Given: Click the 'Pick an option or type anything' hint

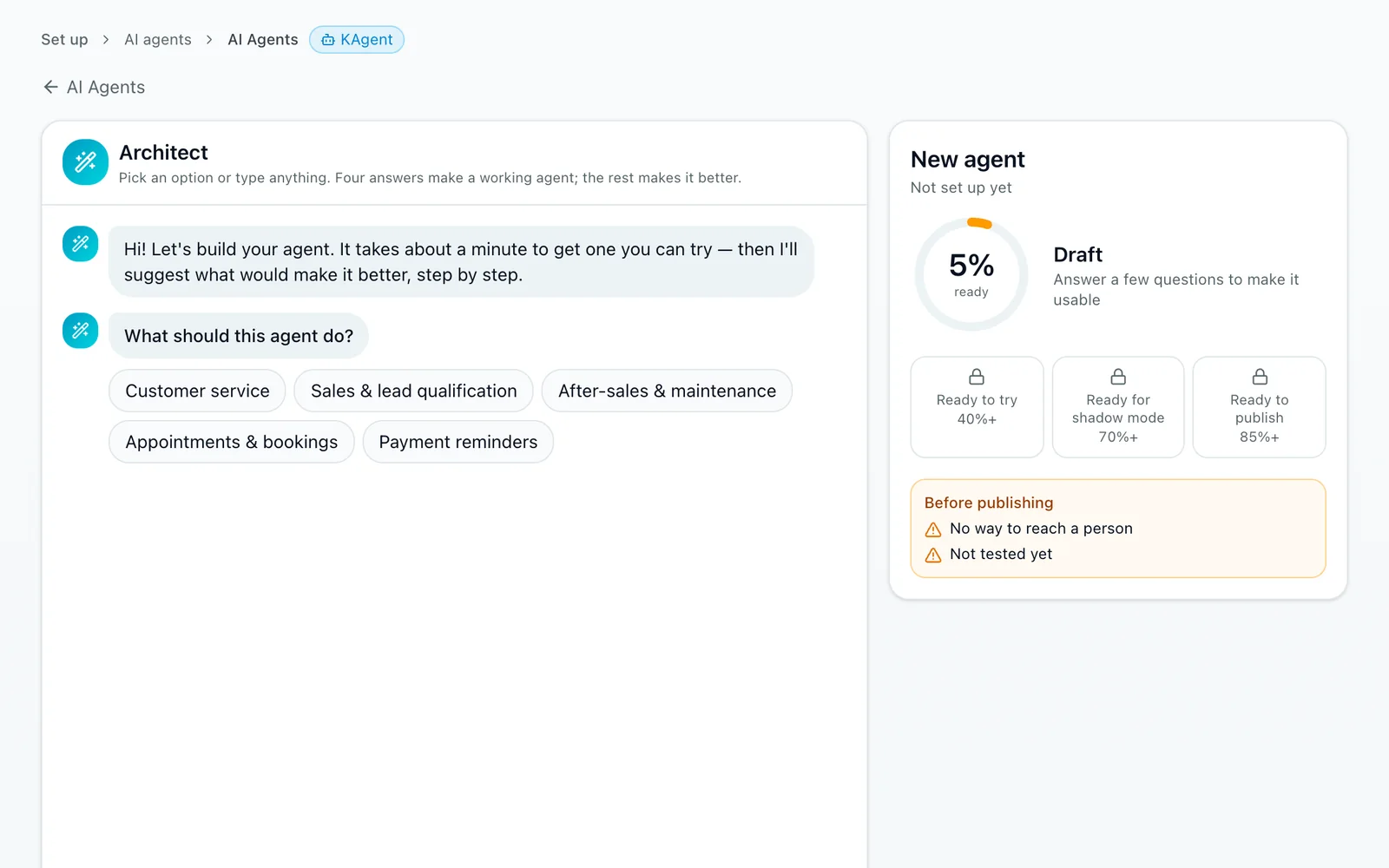Looking at the screenshot, I should pyautogui.click(x=430, y=178).
